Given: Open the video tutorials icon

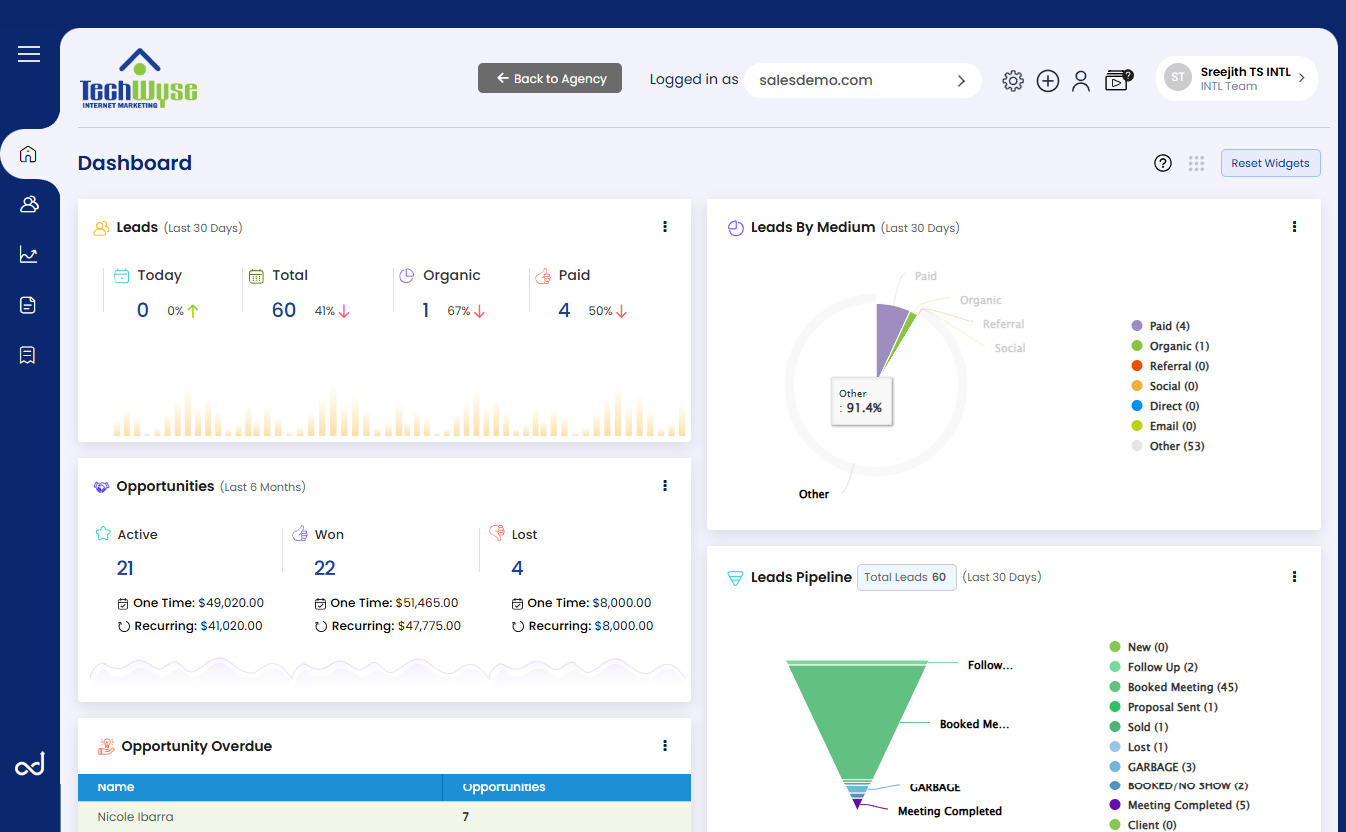Looking at the screenshot, I should [x=1117, y=81].
